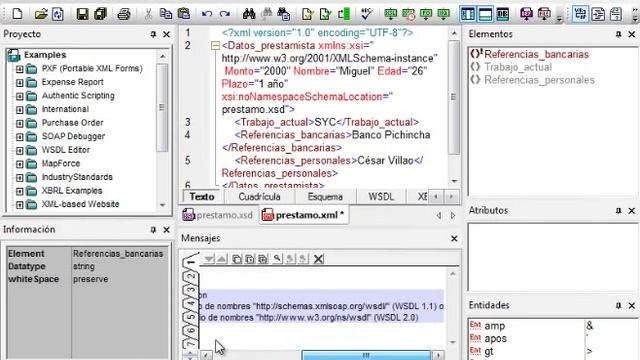
Task: Click the Find in Files icon
Action: pyautogui.click(x=283, y=14)
